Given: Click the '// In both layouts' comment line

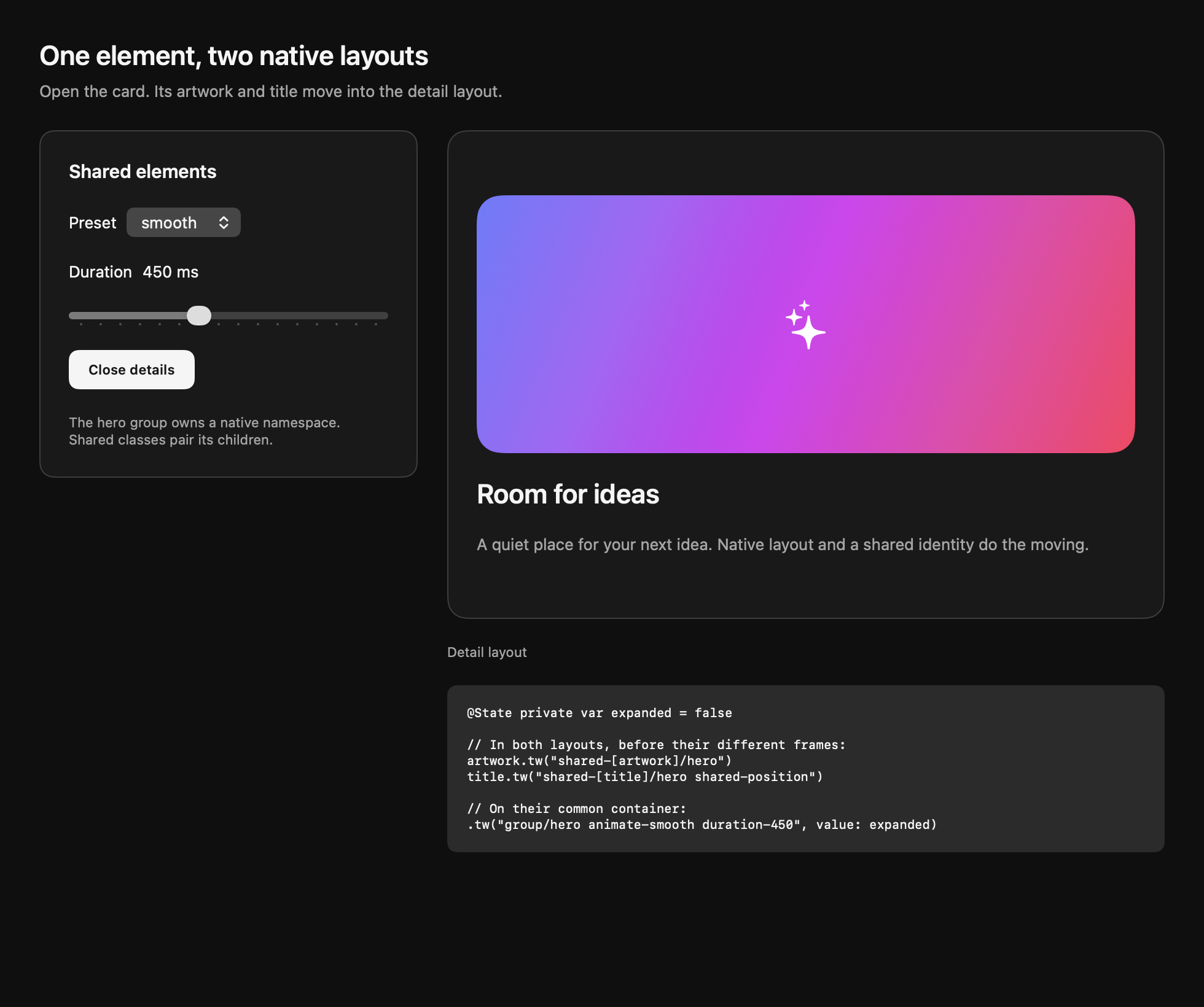Looking at the screenshot, I should coord(656,745).
